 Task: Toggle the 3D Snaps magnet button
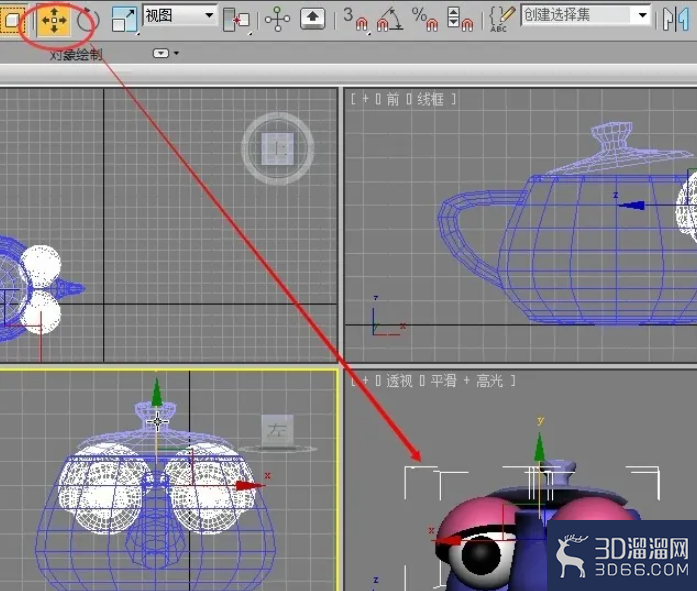coord(356,19)
